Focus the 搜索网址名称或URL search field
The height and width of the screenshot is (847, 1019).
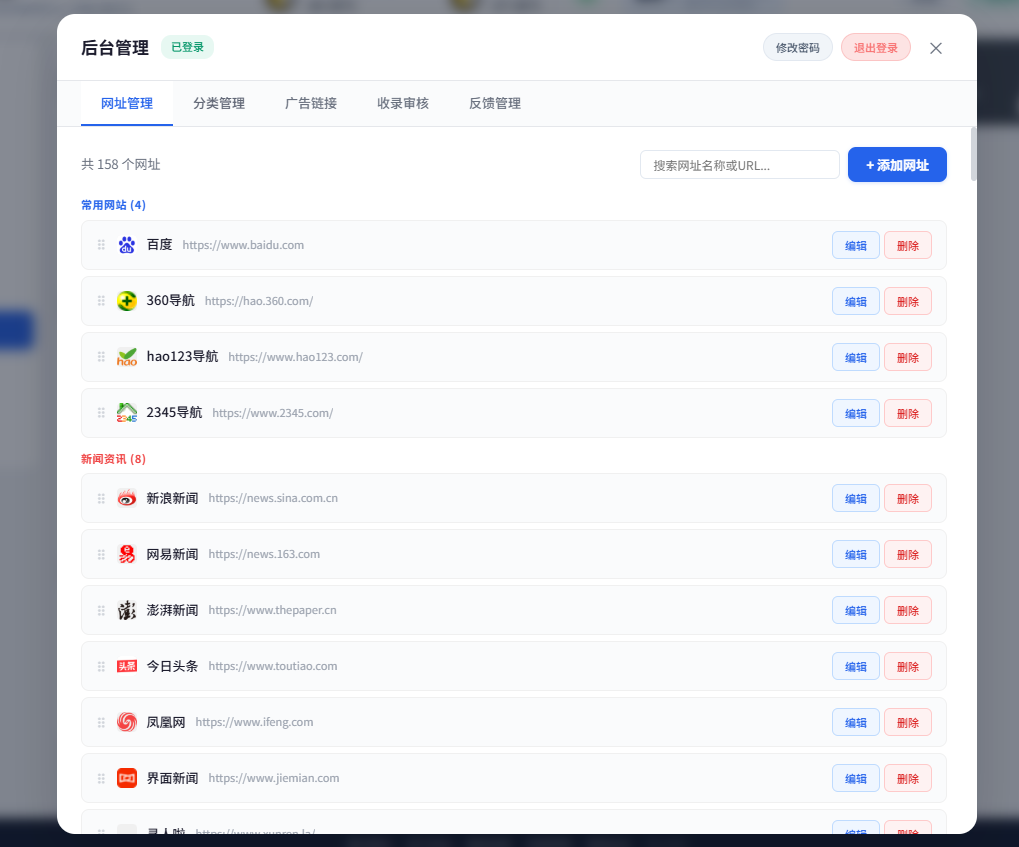click(740, 165)
